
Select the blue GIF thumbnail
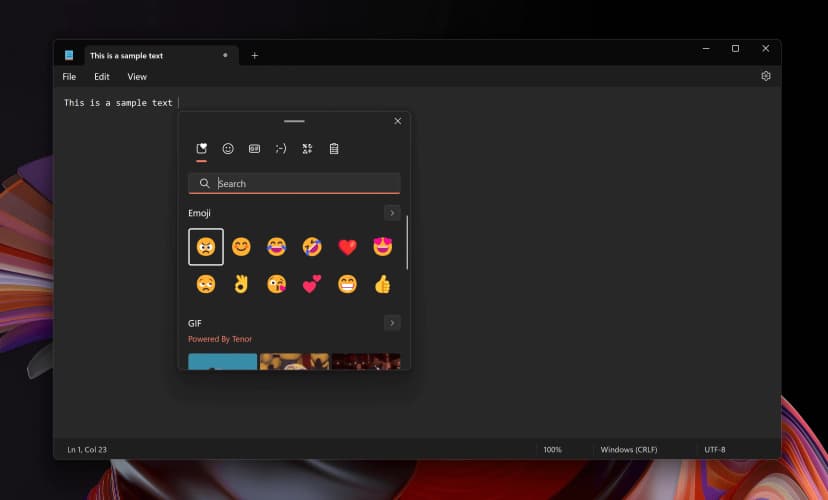223,362
